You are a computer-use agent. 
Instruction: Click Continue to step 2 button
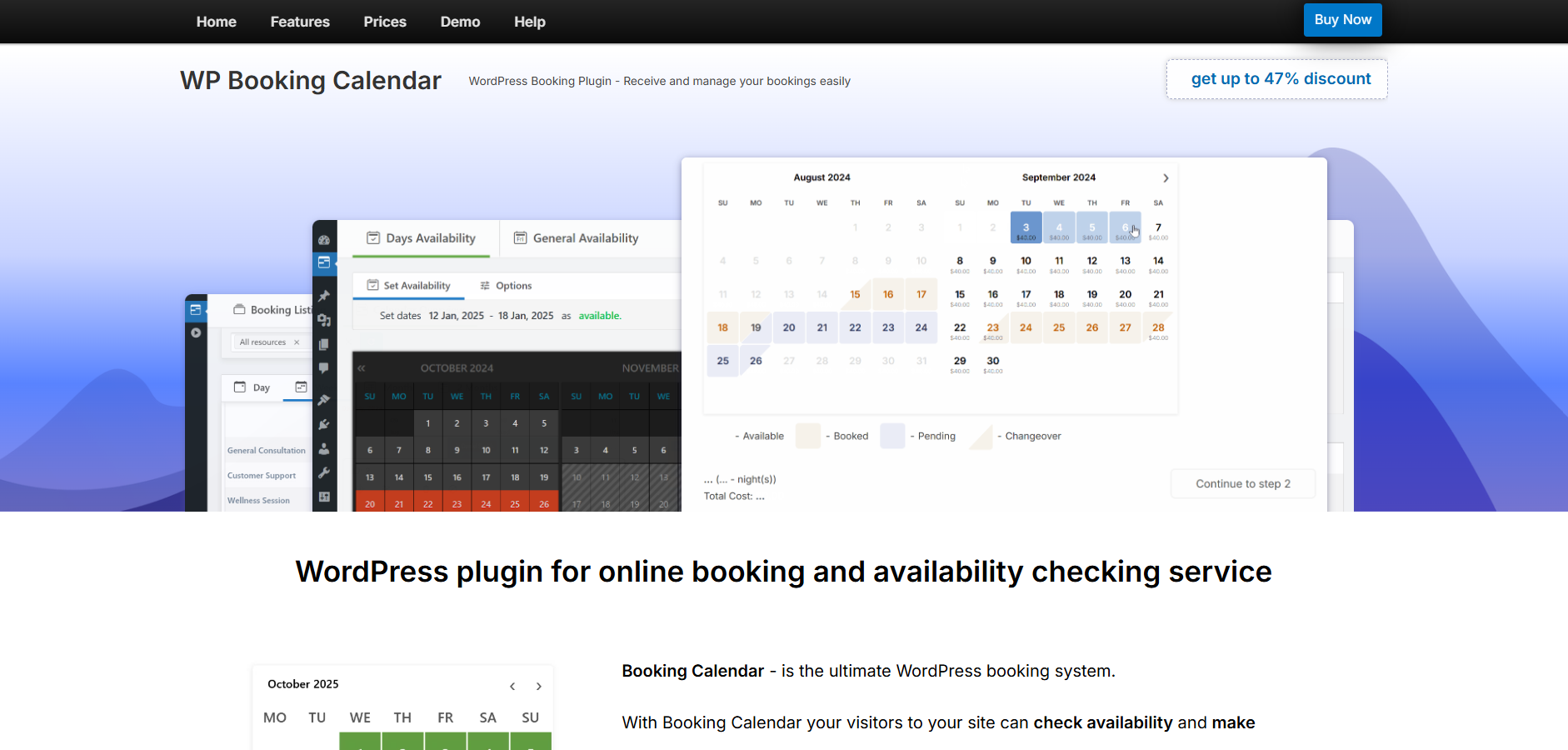click(1243, 483)
